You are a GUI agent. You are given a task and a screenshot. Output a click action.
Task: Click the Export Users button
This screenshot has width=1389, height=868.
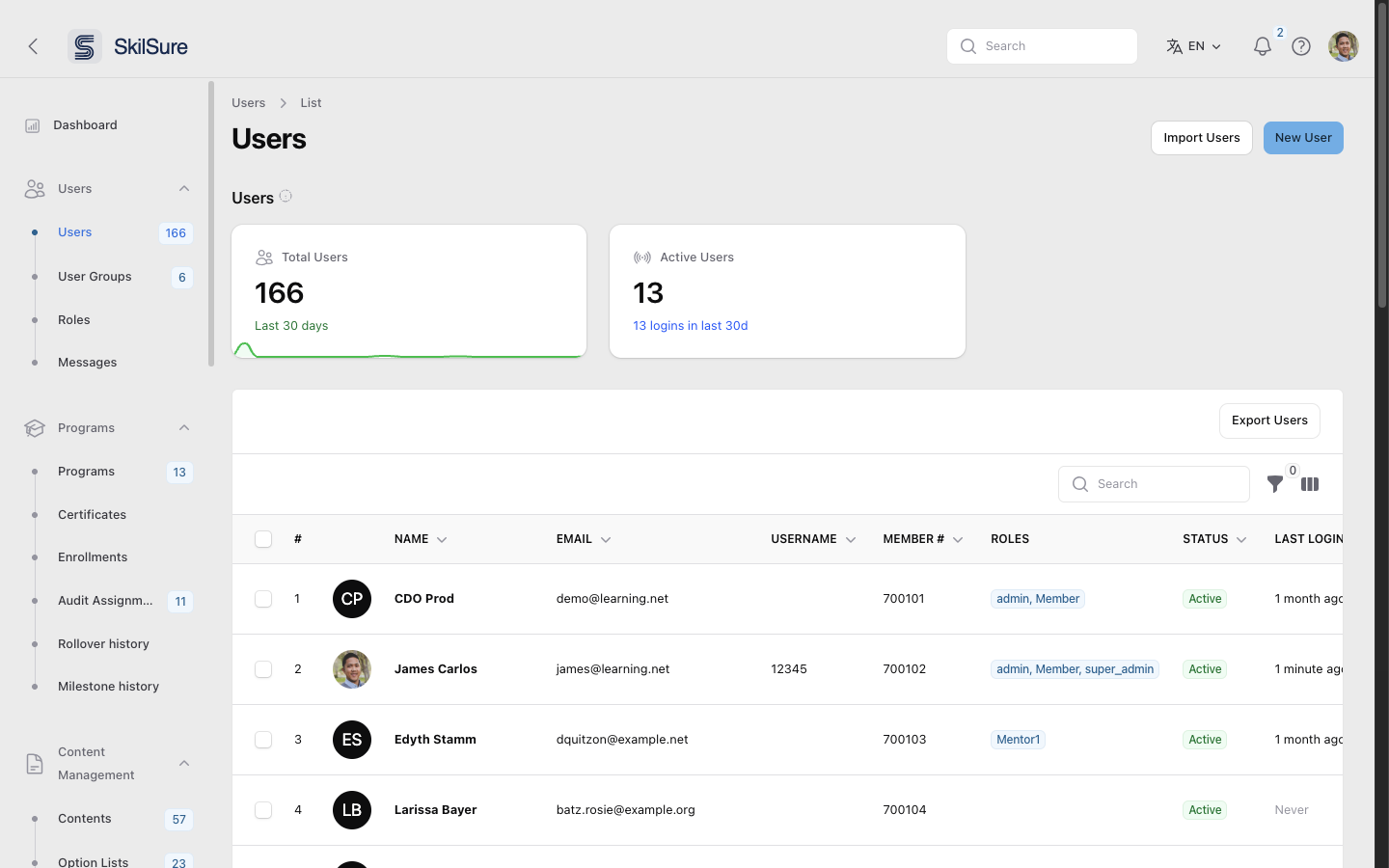tap(1269, 420)
